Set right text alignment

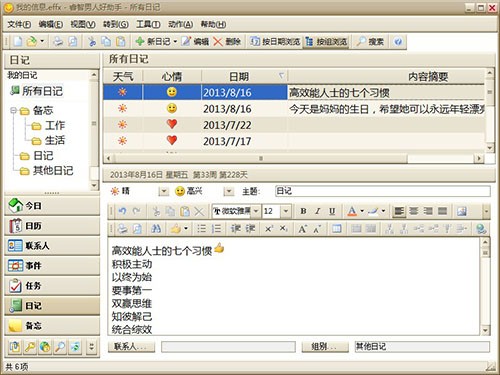point(428,211)
